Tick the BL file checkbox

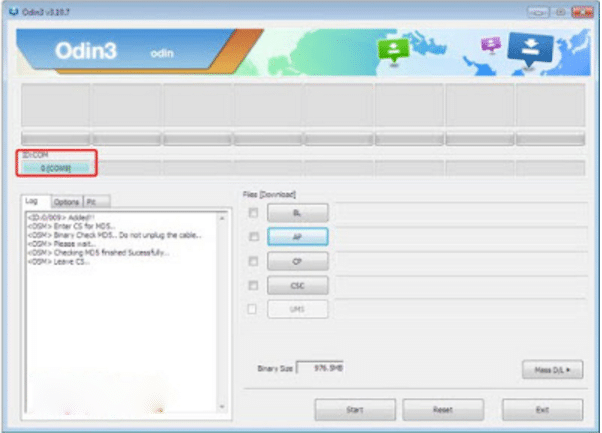[x=253, y=213]
